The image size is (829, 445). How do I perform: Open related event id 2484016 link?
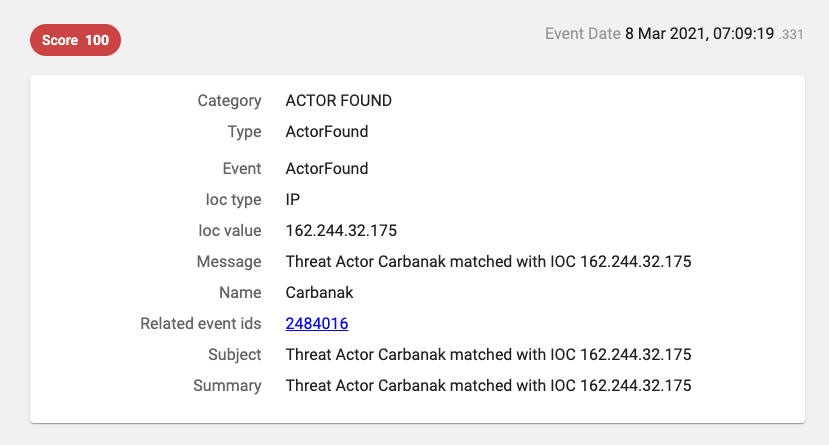(317, 323)
